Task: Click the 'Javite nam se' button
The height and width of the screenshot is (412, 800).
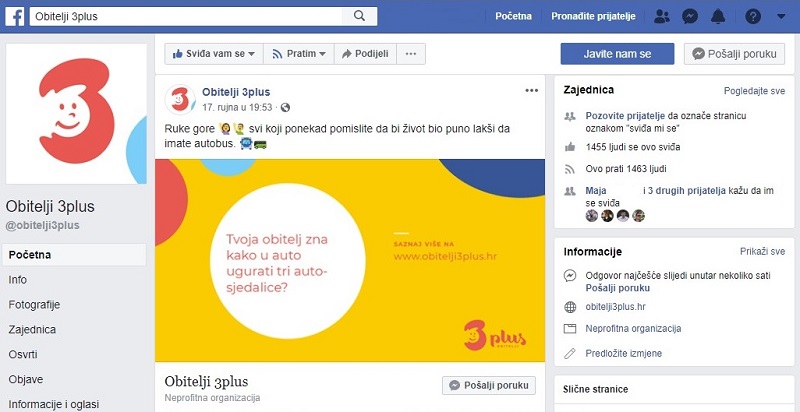Action: click(617, 54)
